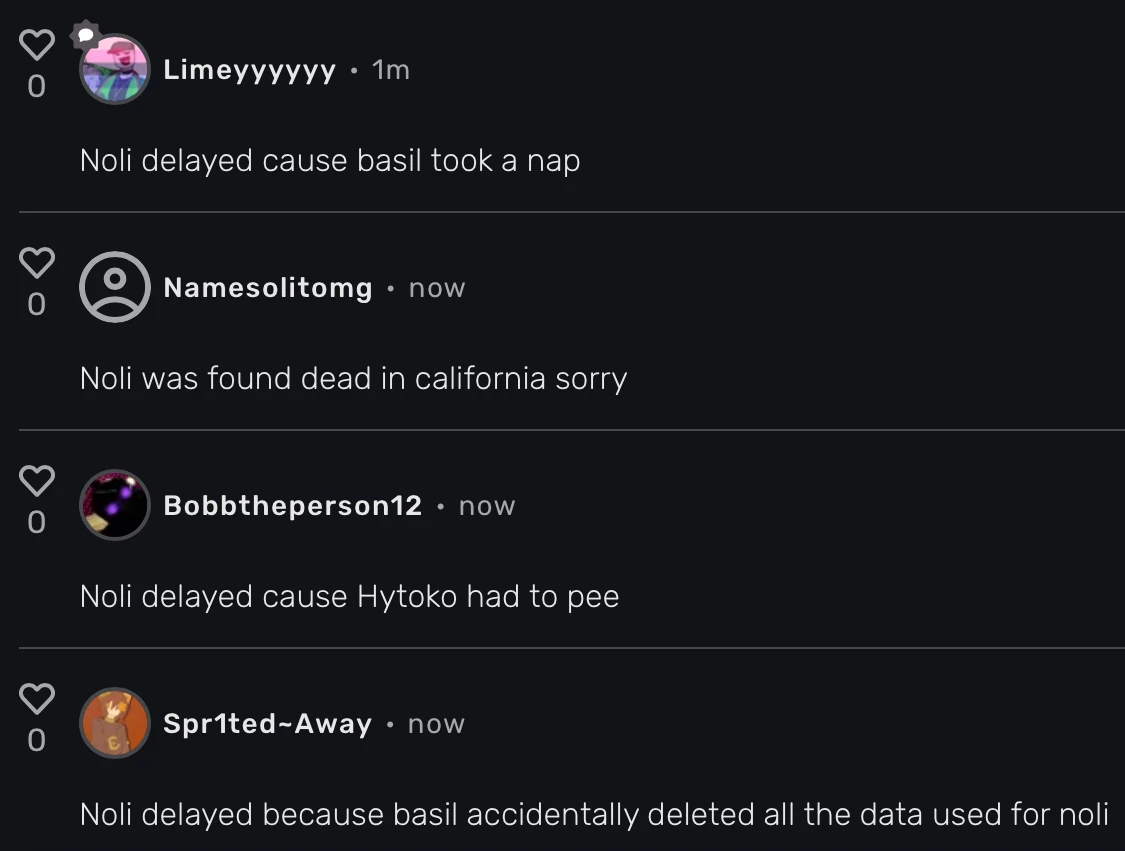1125x851 pixels.
Task: Select the username Limeyyyyy
Action: click(251, 70)
